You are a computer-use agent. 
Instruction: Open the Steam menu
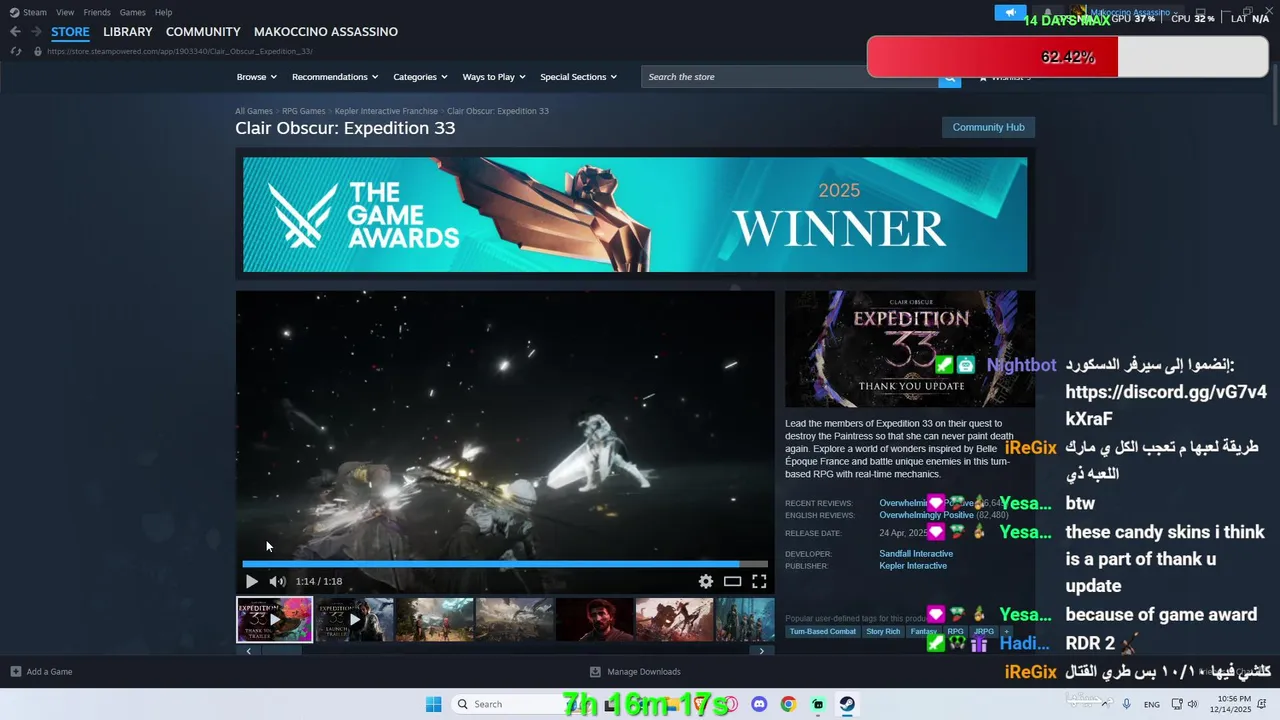pyautogui.click(x=29, y=12)
